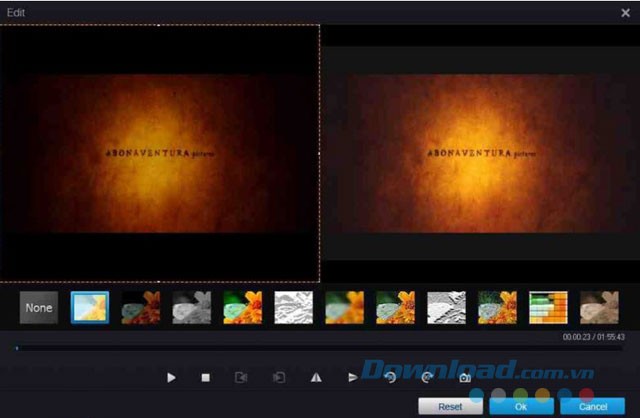Confirm edits with the Ok button

(x=521, y=407)
